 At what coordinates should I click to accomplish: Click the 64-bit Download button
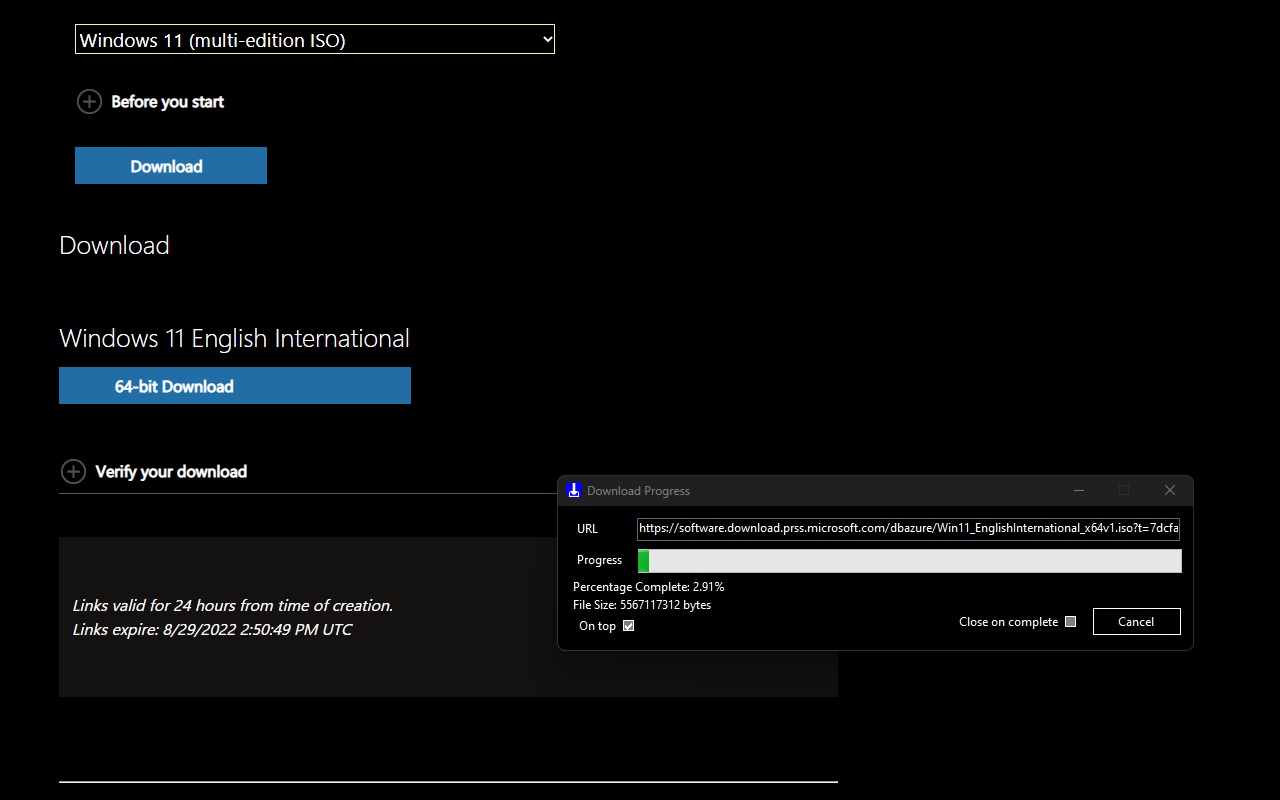pos(235,386)
